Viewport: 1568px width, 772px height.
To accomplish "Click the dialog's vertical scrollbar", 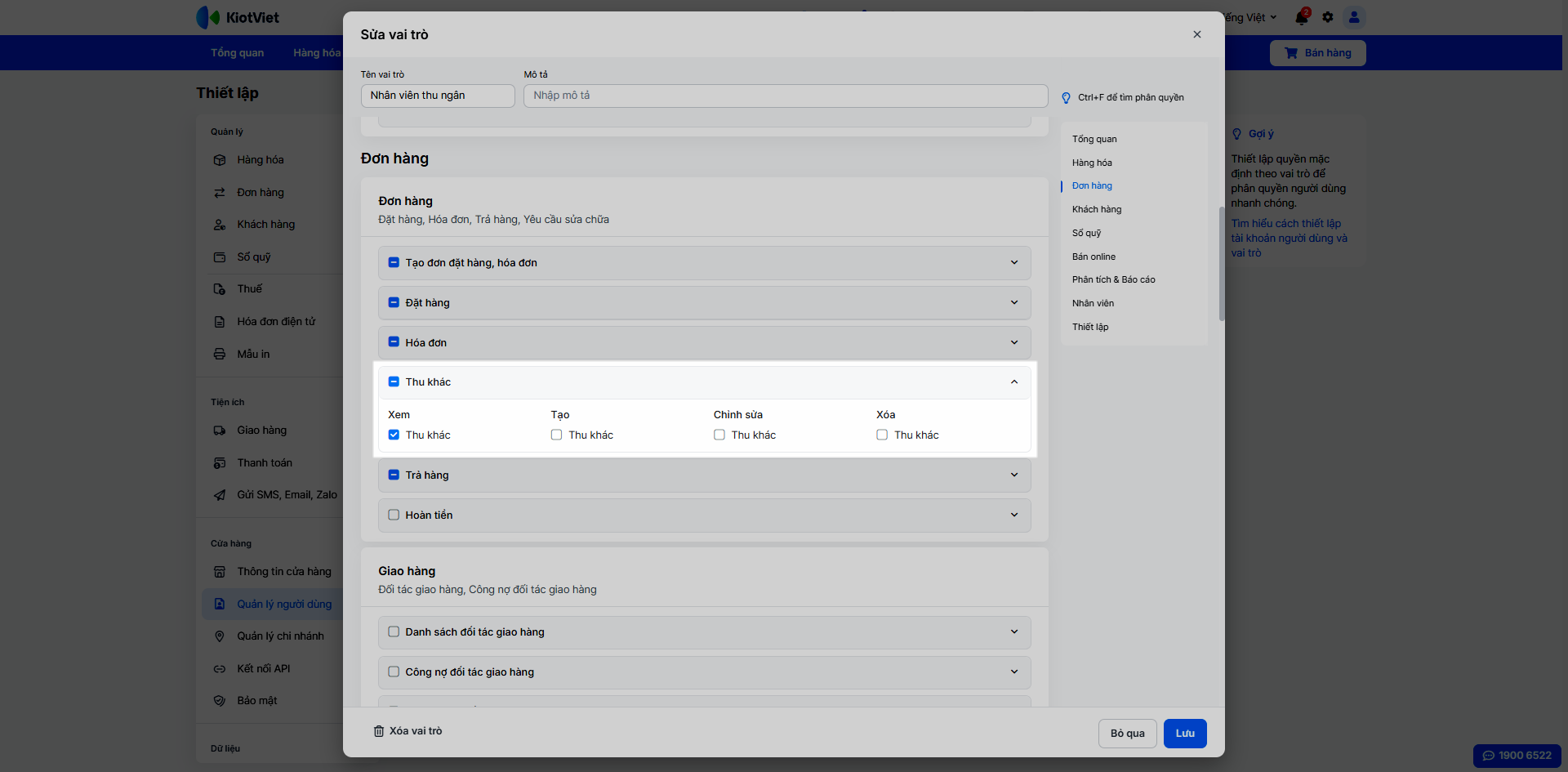I will (x=1222, y=263).
